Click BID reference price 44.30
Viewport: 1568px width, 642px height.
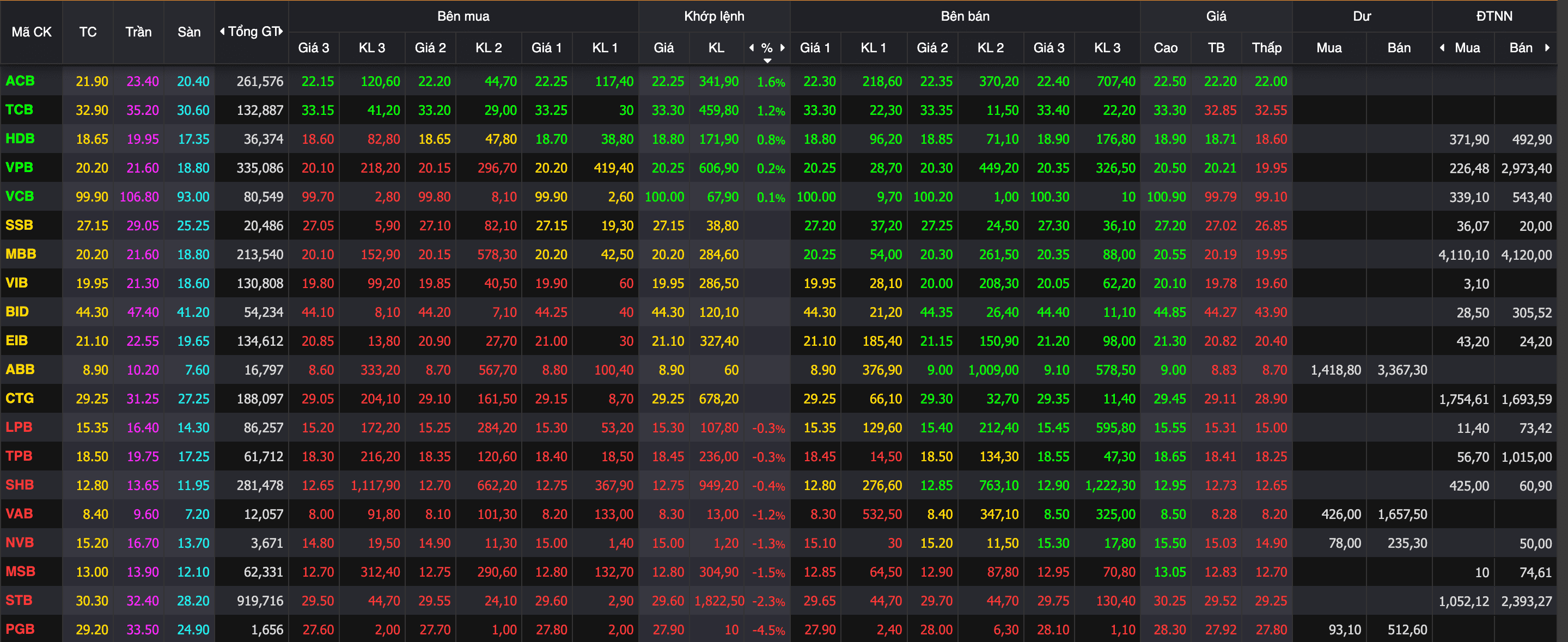pyautogui.click(x=92, y=313)
